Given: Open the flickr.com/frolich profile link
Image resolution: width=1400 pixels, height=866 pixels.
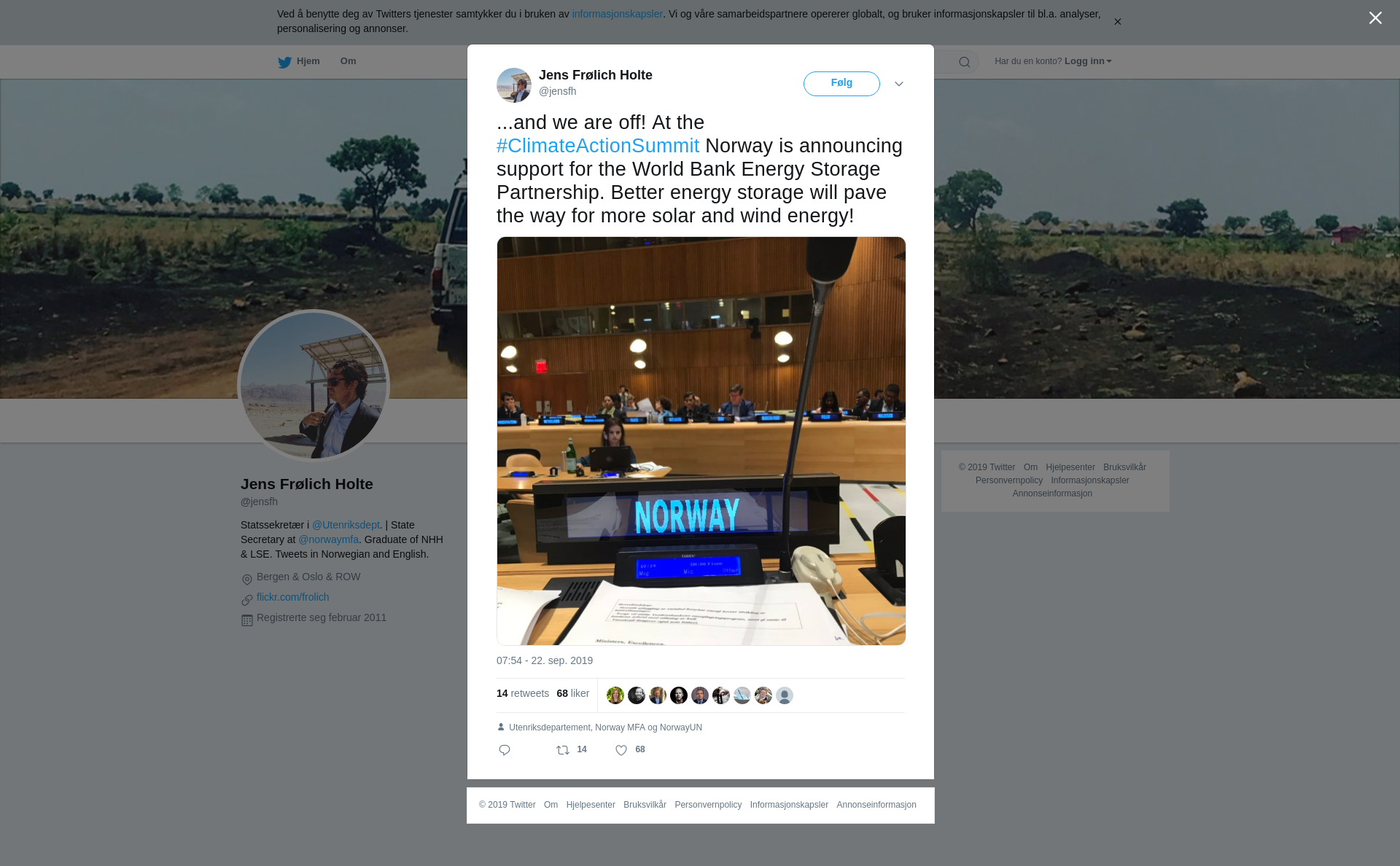Looking at the screenshot, I should pyautogui.click(x=292, y=597).
